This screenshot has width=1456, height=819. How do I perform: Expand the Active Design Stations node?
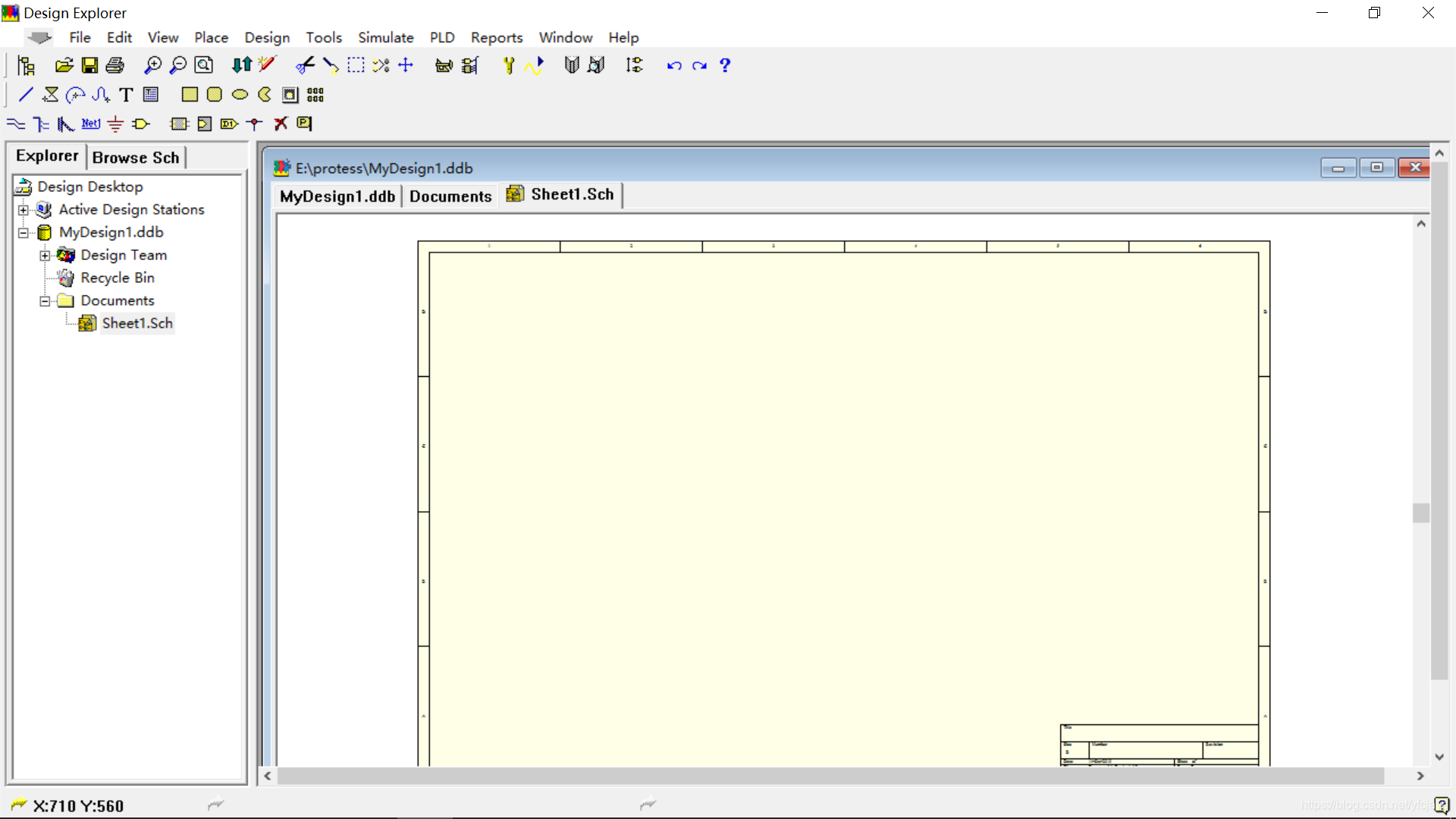click(24, 210)
